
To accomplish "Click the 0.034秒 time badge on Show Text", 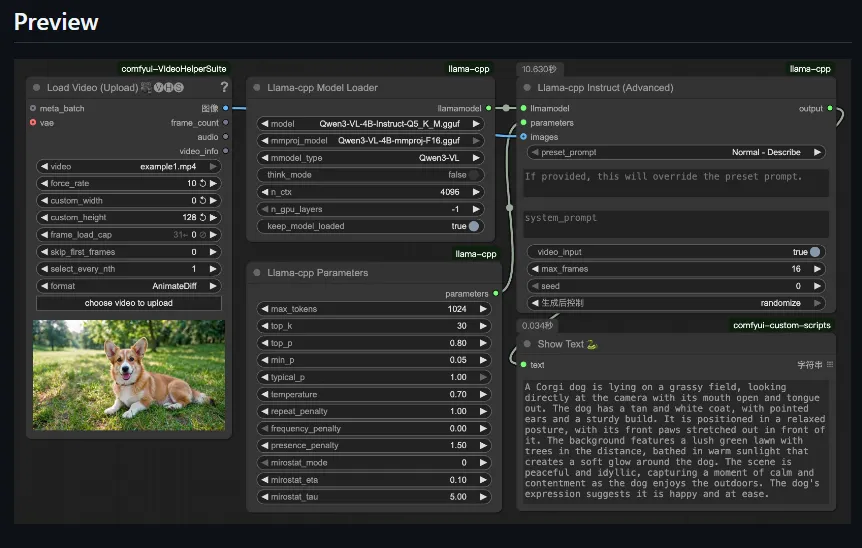I will point(538,325).
